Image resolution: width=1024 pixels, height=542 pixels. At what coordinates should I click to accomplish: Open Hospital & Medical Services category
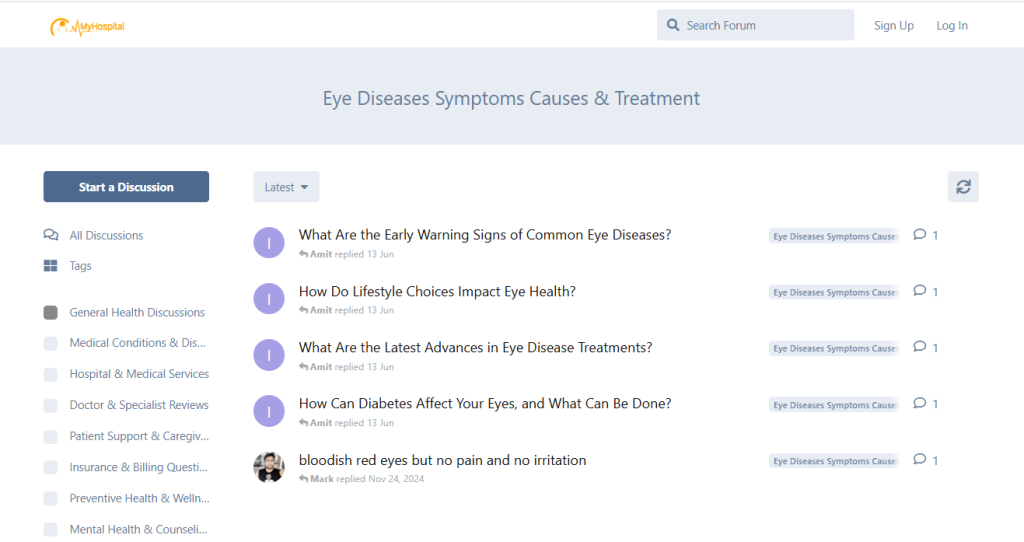[139, 374]
